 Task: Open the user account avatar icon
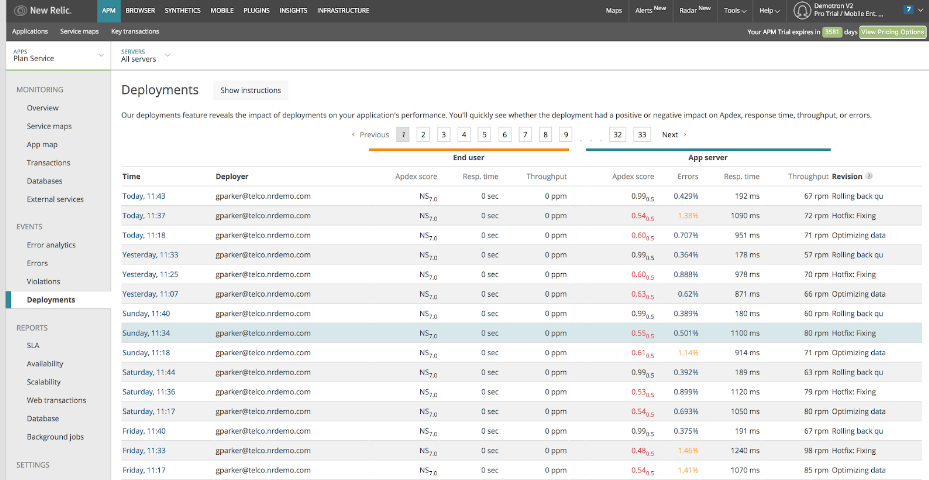pos(801,10)
